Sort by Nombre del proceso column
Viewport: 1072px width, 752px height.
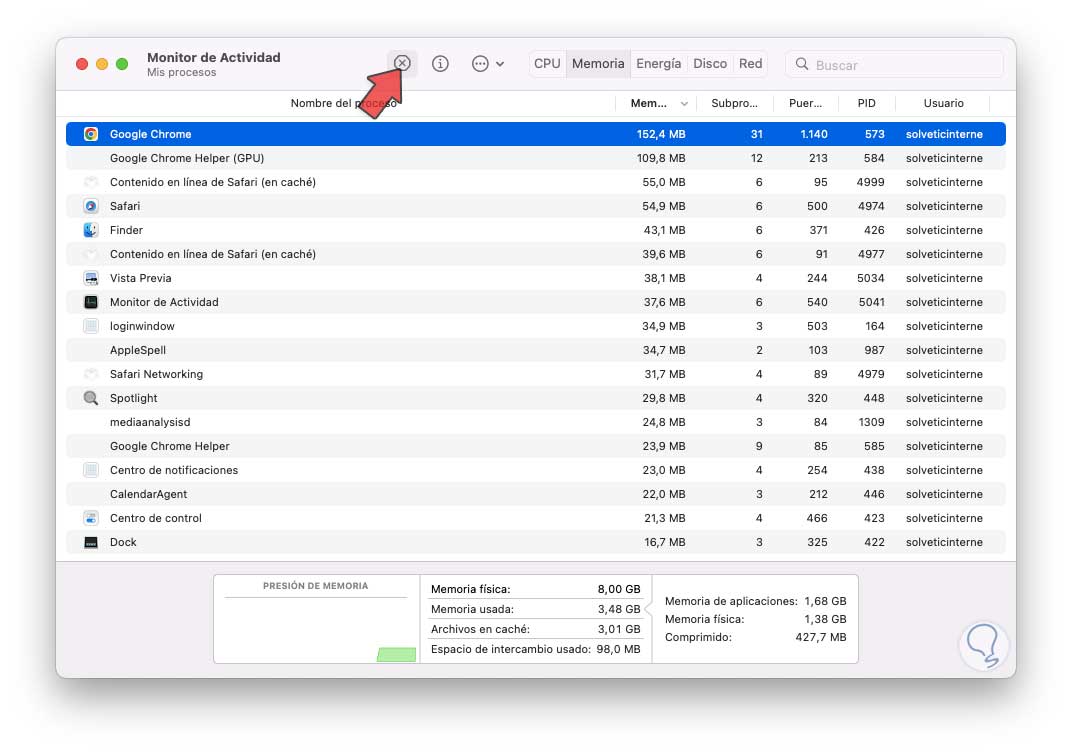[343, 103]
